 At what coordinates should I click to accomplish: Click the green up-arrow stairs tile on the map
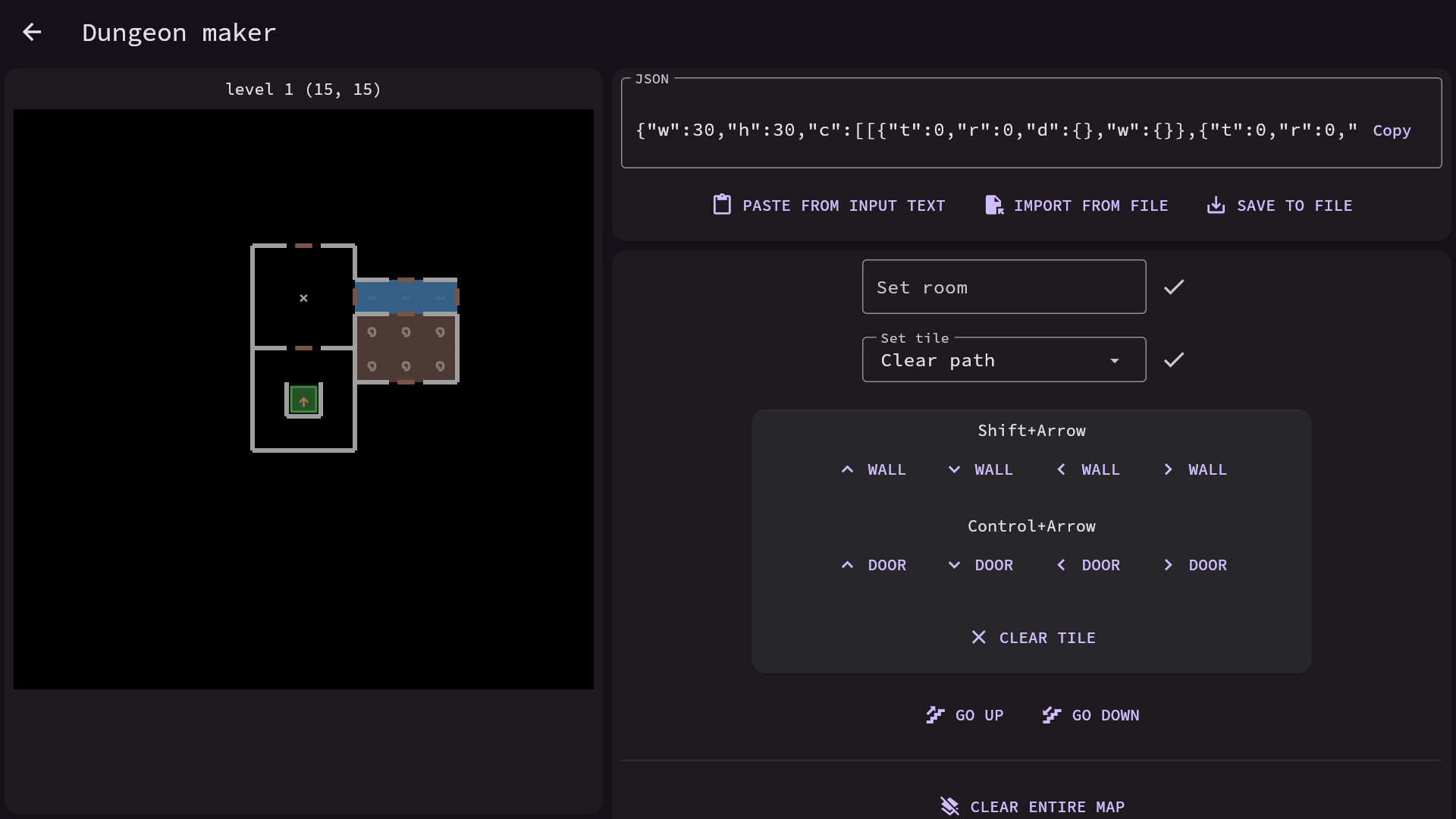pyautogui.click(x=303, y=400)
